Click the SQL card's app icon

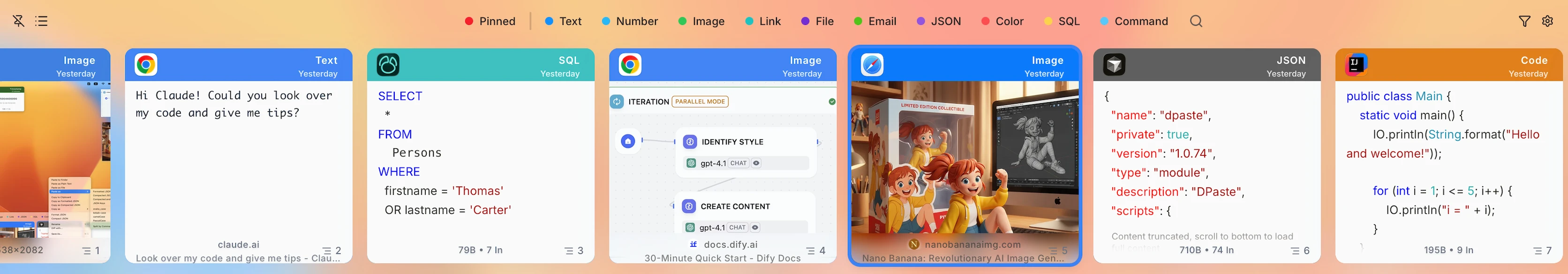[x=388, y=65]
